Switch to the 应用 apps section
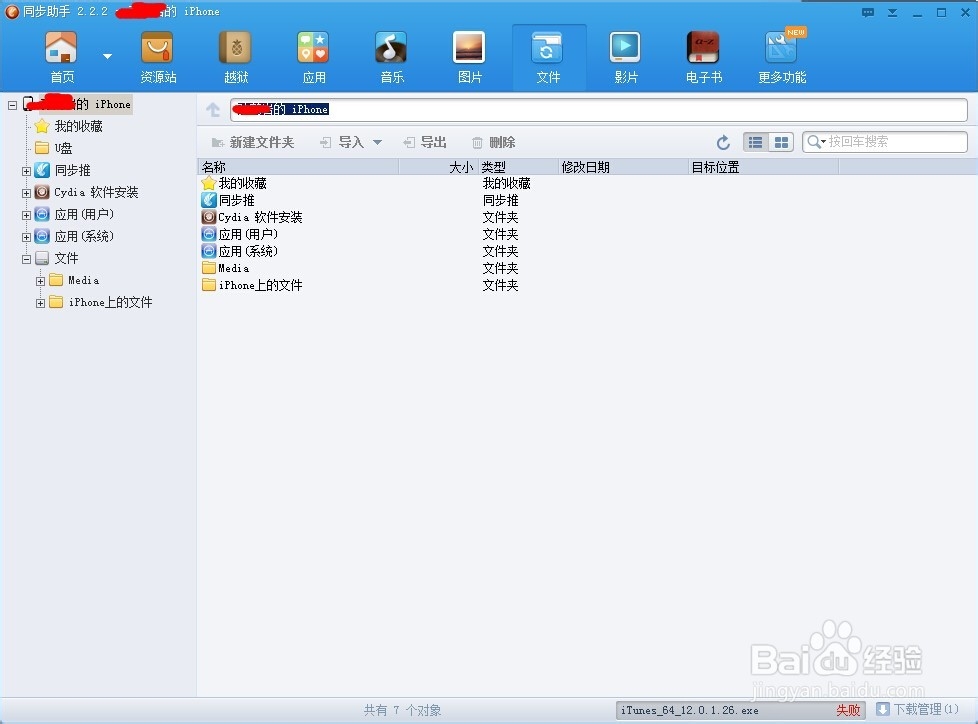Image resolution: width=978 pixels, height=724 pixels. tap(314, 57)
